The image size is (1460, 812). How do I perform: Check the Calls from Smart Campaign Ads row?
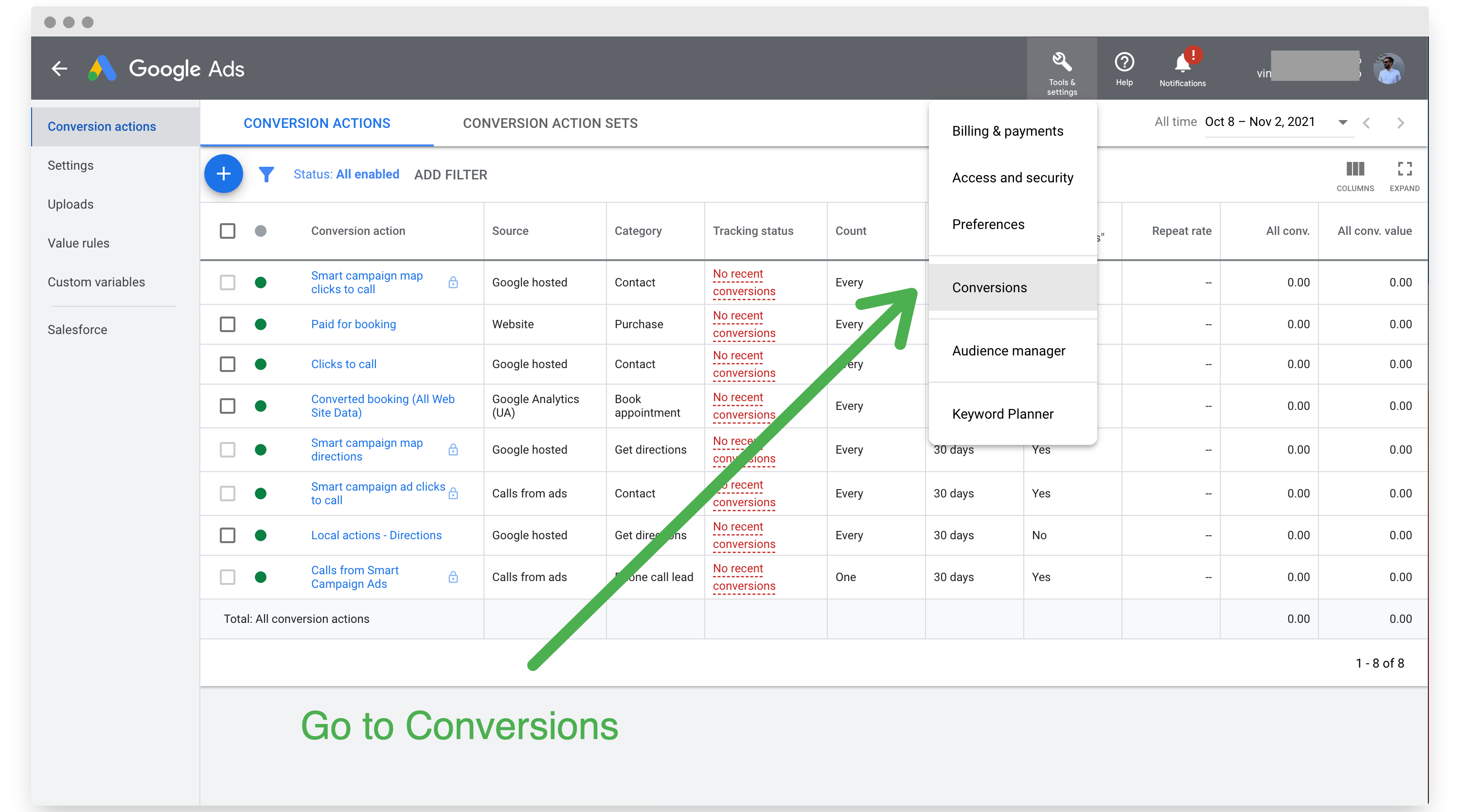click(227, 577)
